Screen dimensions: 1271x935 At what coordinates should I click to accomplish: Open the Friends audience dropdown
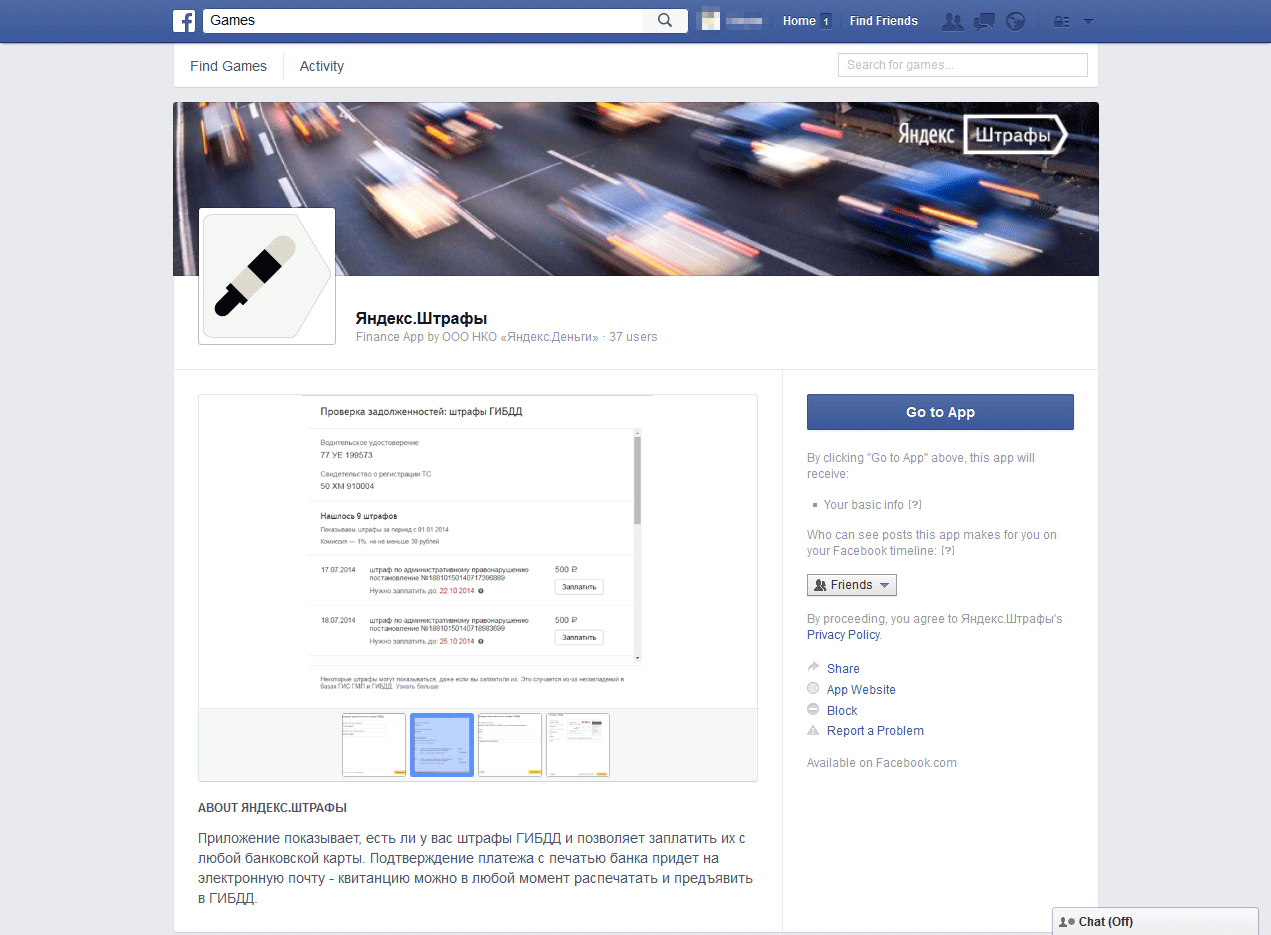coord(852,585)
